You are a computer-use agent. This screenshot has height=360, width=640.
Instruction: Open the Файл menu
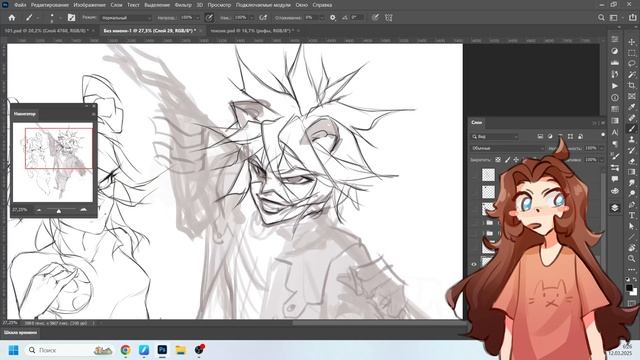[20, 5]
